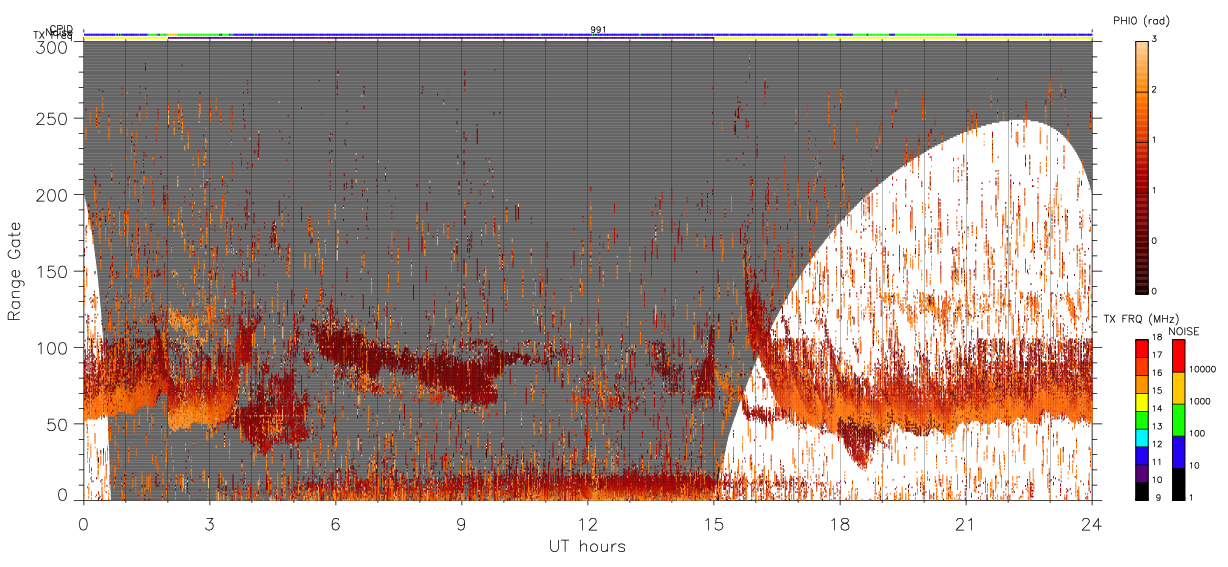Select the yellow-orange swatch in NOISE legend

pos(1177,388)
